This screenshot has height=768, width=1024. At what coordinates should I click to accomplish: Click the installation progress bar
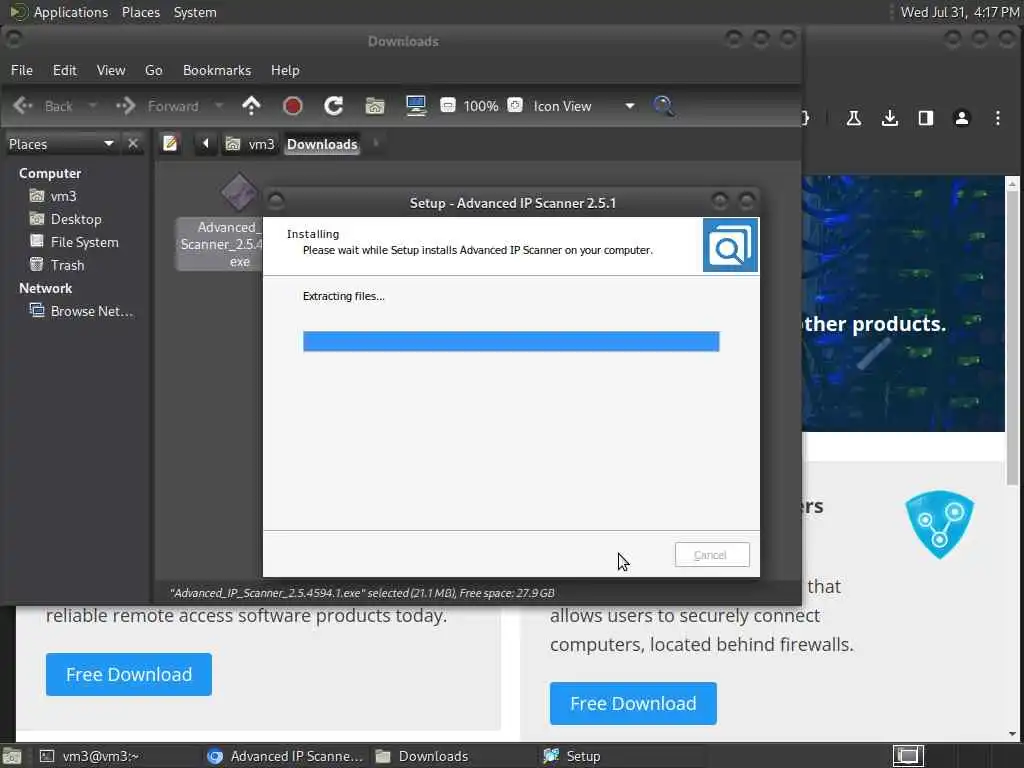511,341
